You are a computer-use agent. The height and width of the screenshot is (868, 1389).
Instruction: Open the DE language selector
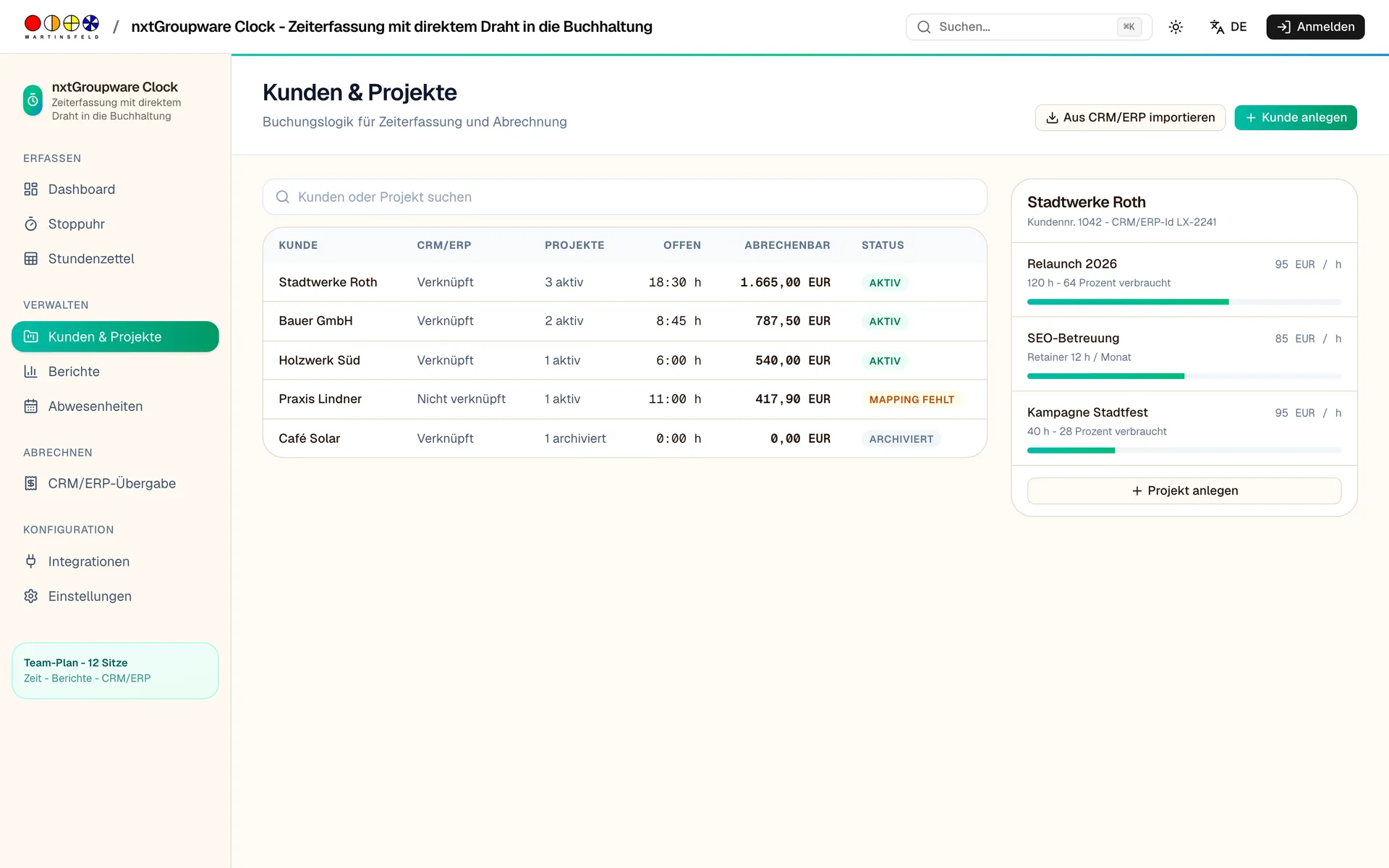pos(1228,27)
